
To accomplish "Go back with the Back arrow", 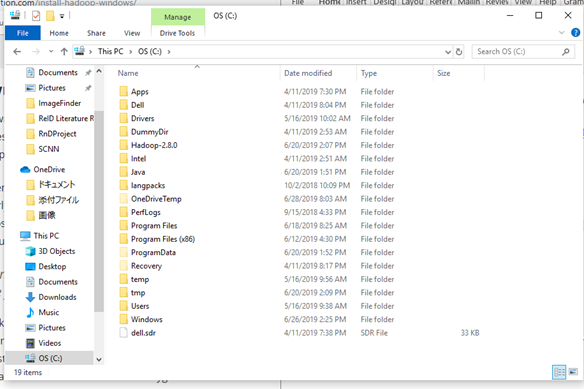I will 17,51.
